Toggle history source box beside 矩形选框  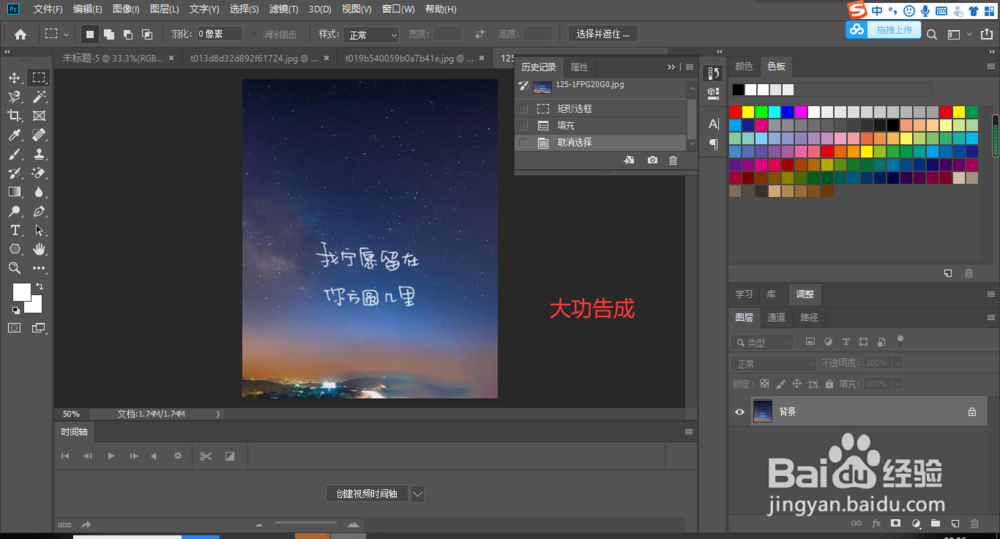click(x=523, y=109)
